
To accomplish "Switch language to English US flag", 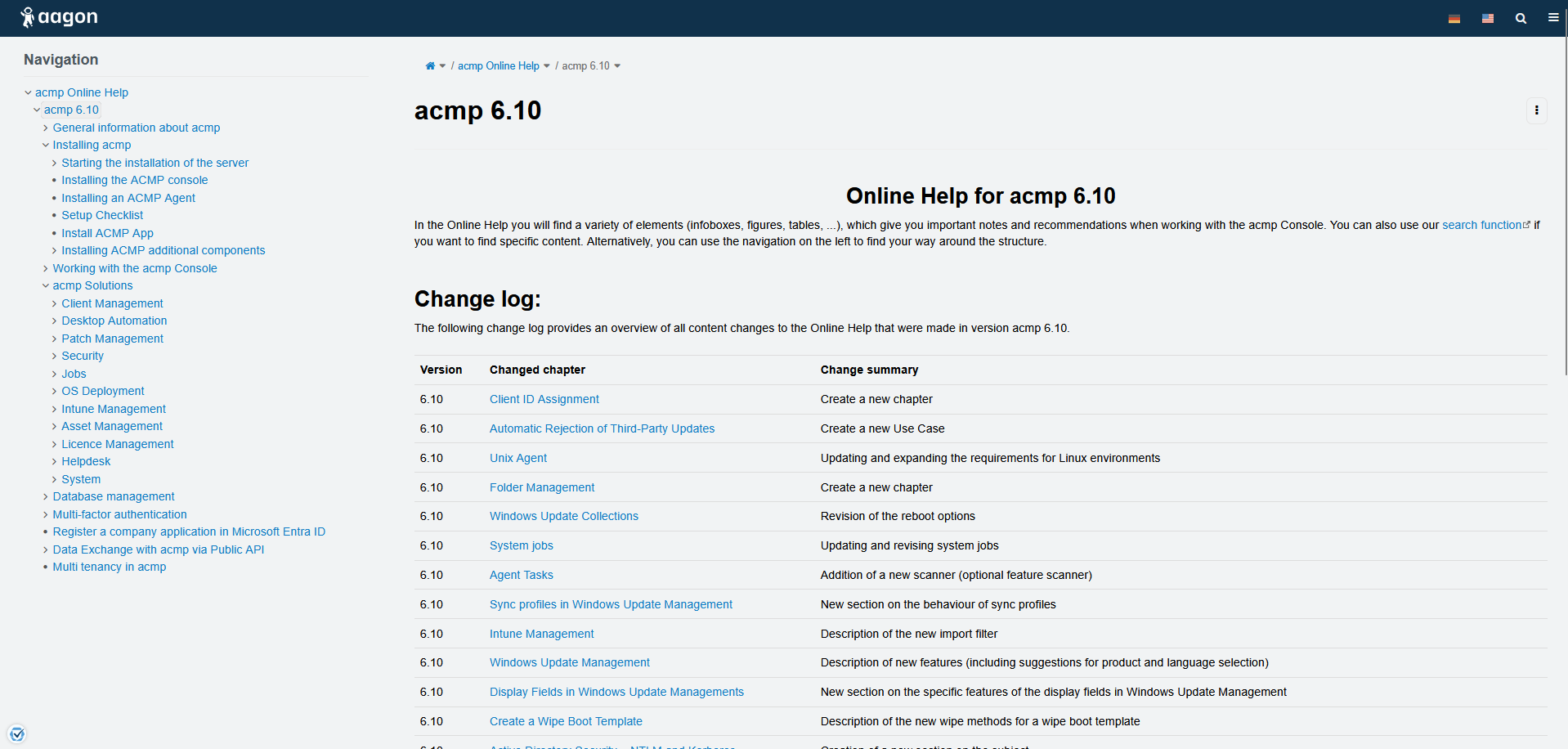I will coord(1488,19).
